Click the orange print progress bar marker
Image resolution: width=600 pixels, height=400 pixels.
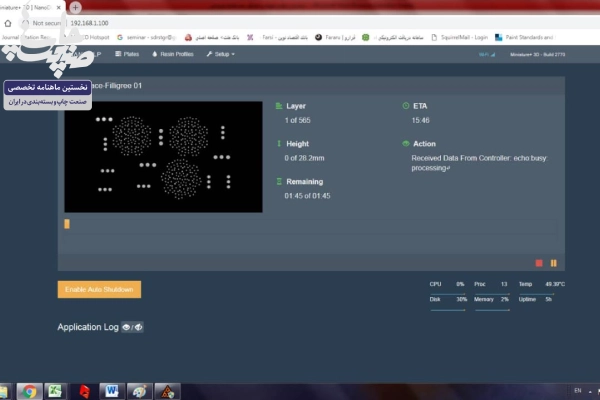pos(67,224)
